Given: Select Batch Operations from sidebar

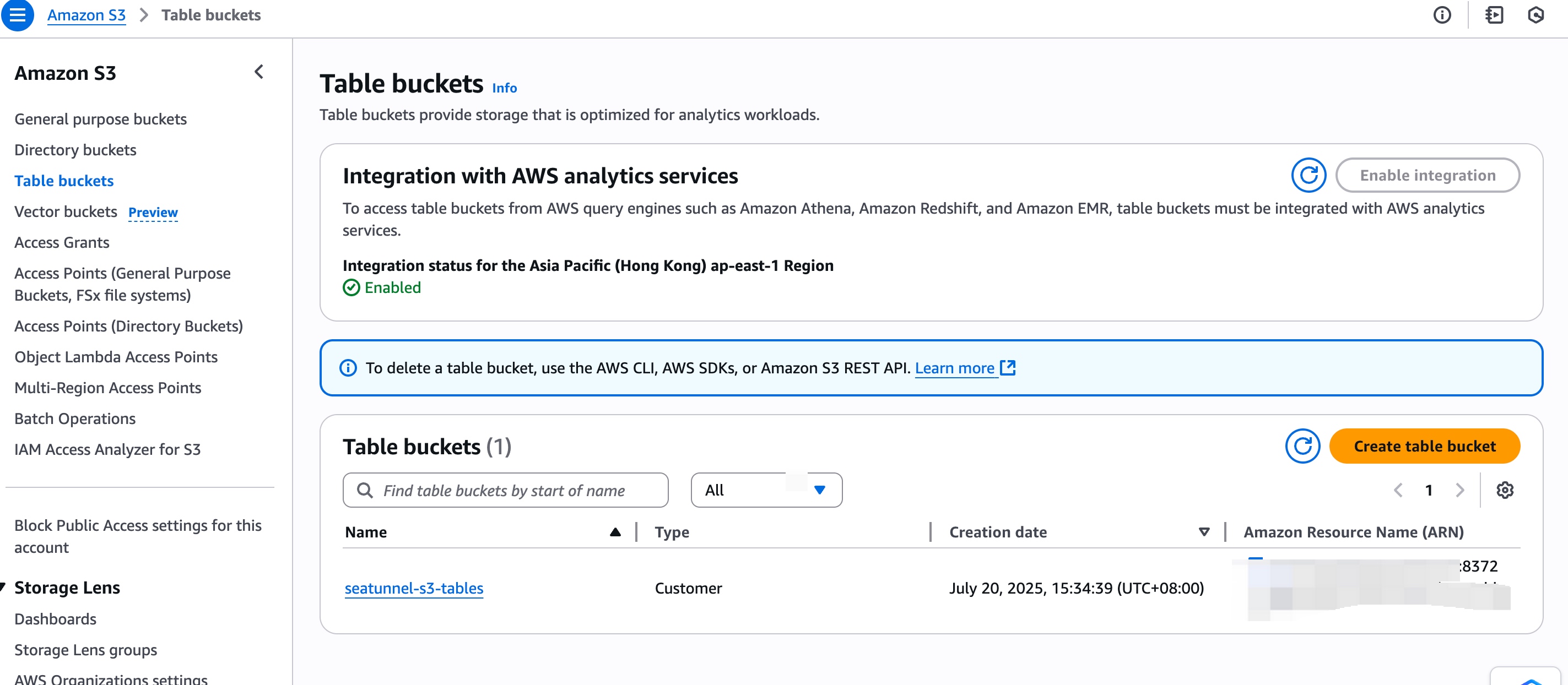Looking at the screenshot, I should tap(75, 418).
